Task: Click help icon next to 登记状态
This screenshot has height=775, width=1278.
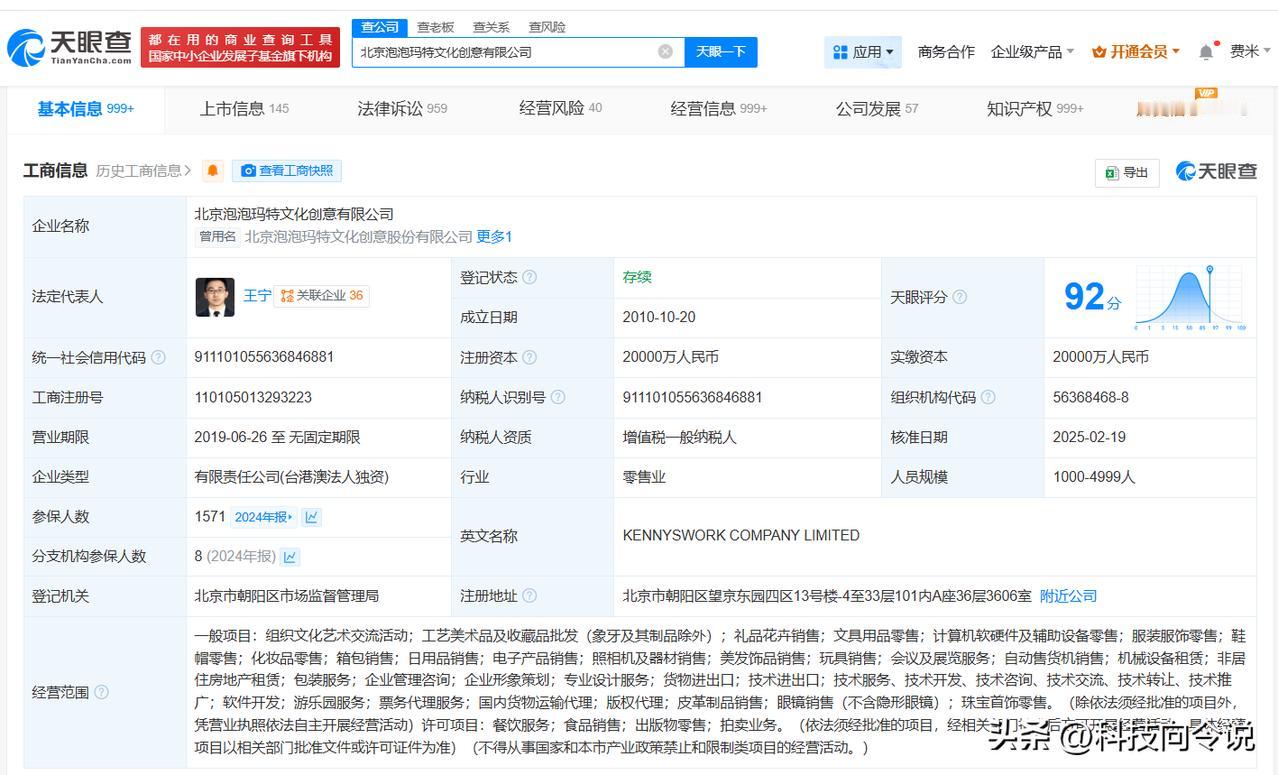Action: point(529,277)
